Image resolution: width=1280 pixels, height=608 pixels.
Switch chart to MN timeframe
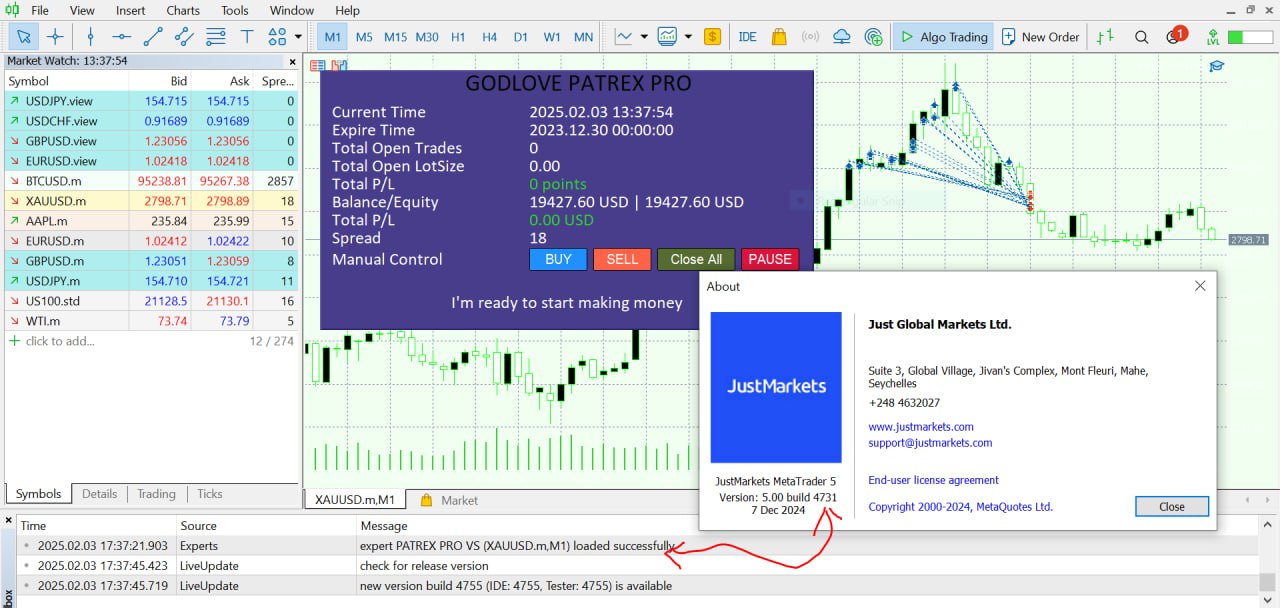[x=583, y=37]
